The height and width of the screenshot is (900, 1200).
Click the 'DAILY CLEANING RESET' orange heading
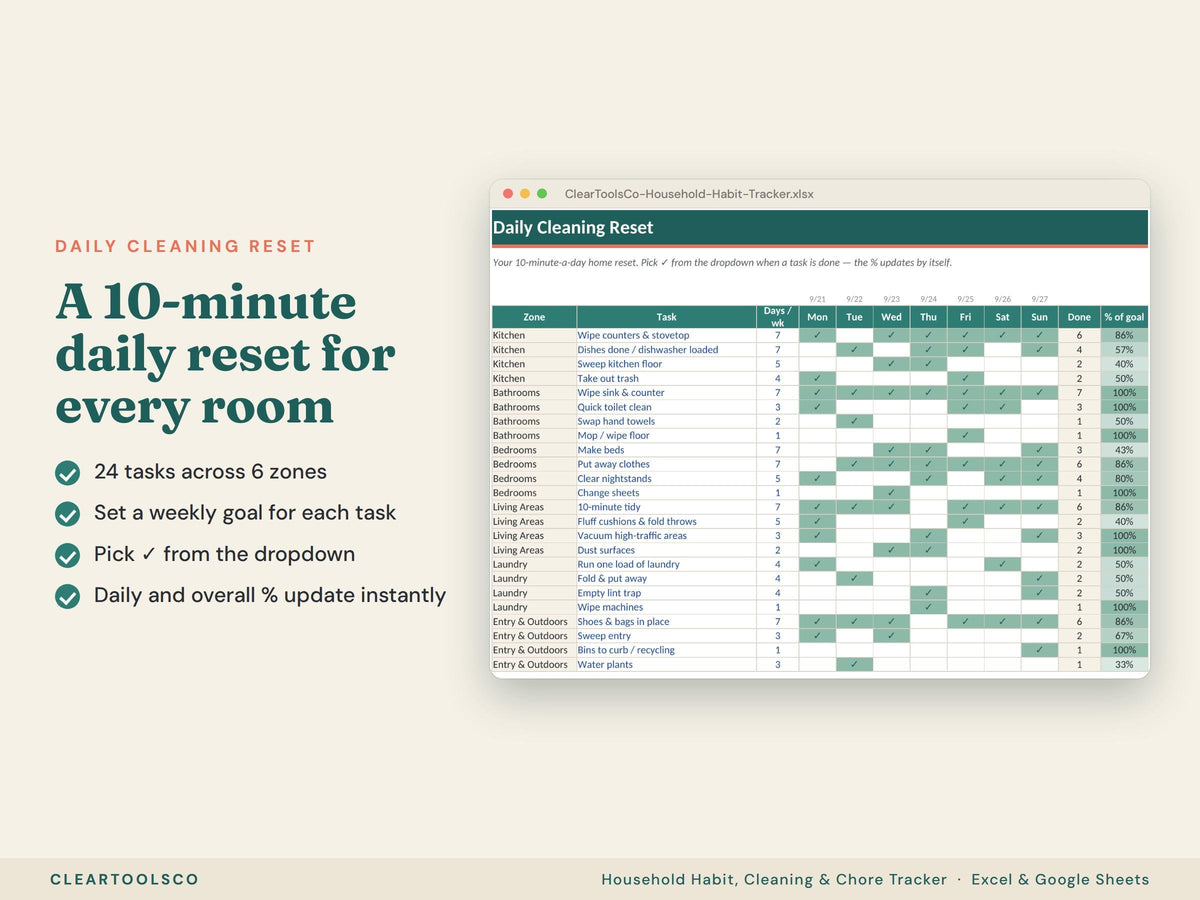(185, 246)
